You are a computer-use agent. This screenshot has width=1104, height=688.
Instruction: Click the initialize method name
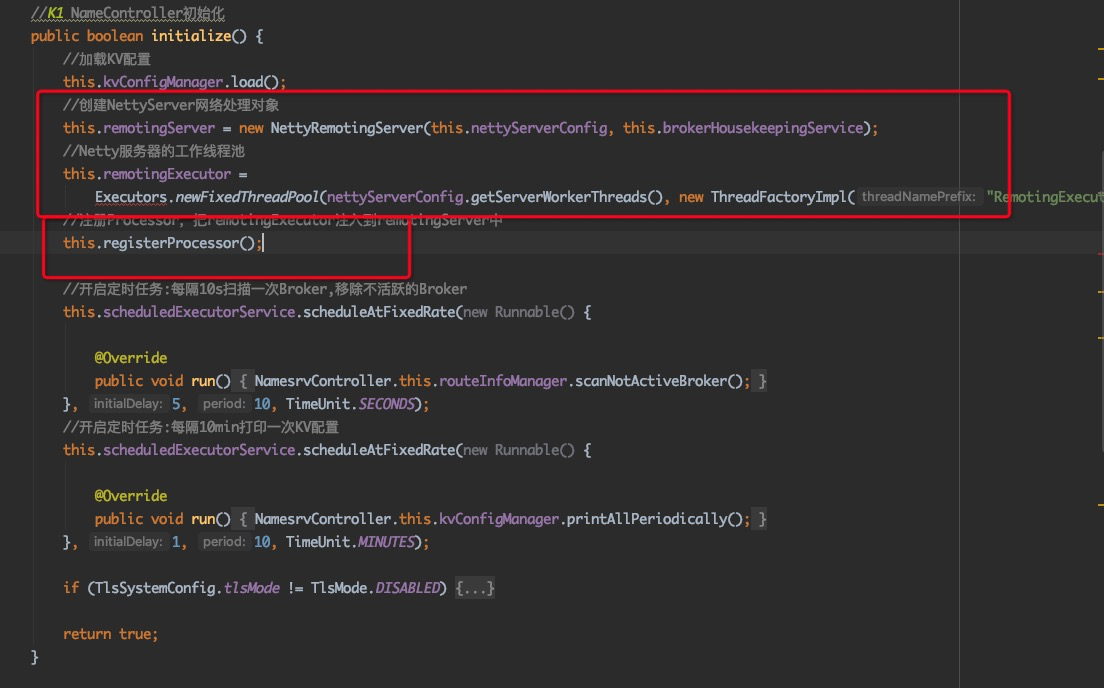point(191,36)
